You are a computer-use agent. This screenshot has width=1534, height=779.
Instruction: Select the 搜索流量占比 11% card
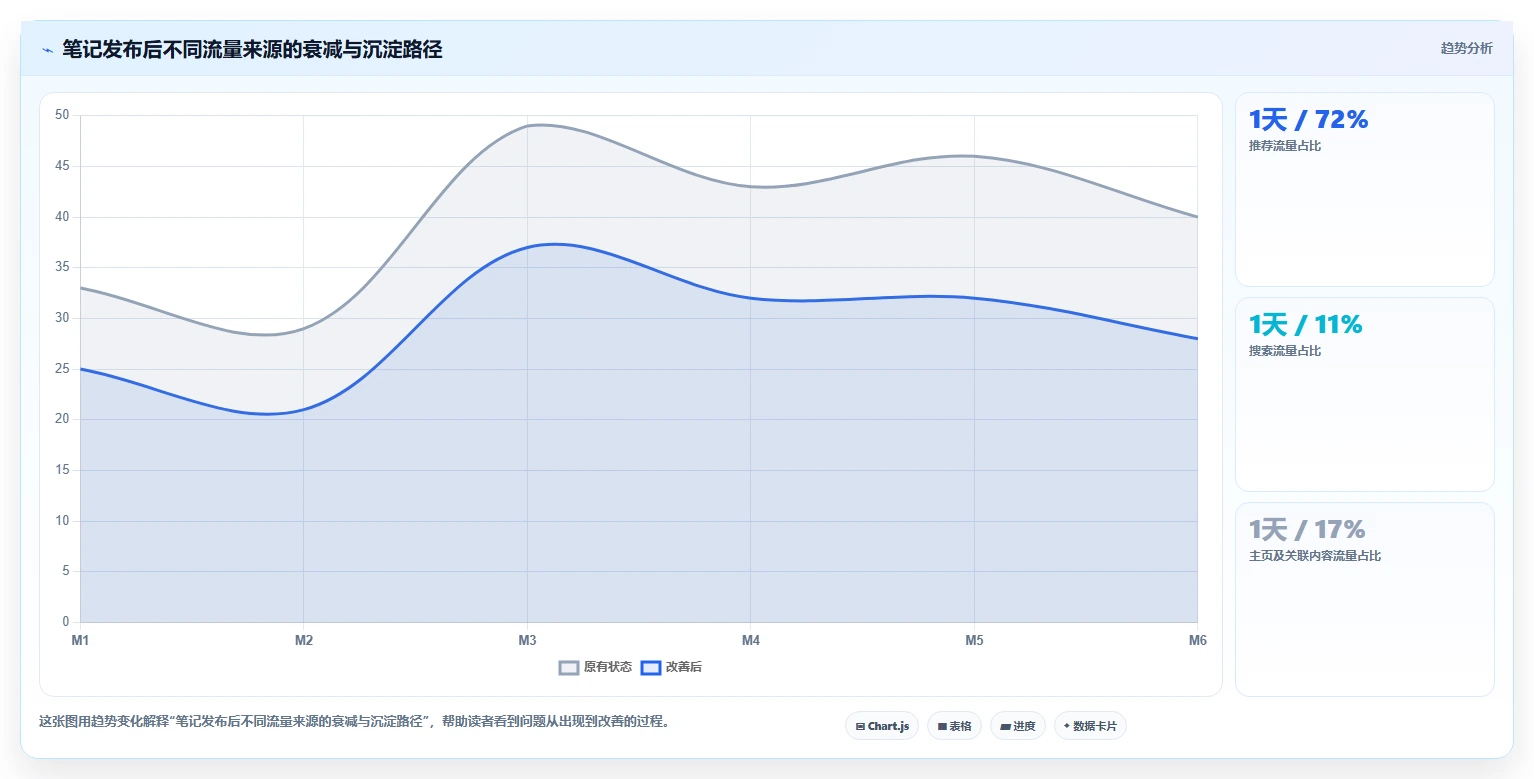click(x=1365, y=394)
